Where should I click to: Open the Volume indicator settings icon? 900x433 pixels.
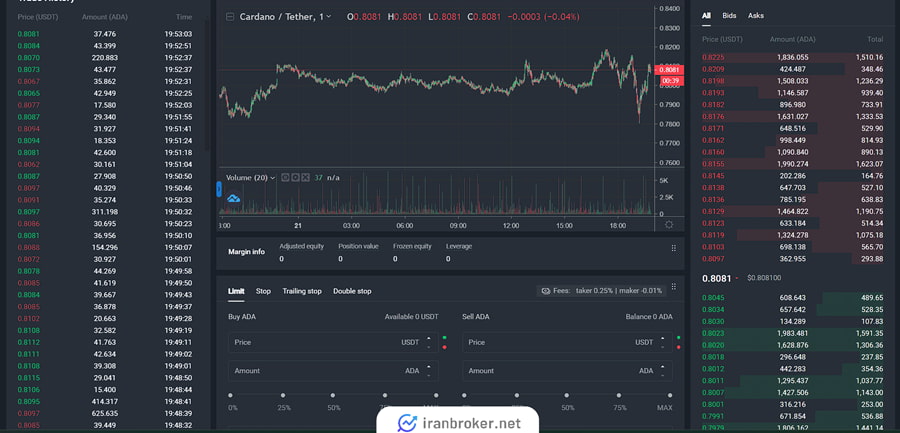coord(295,177)
